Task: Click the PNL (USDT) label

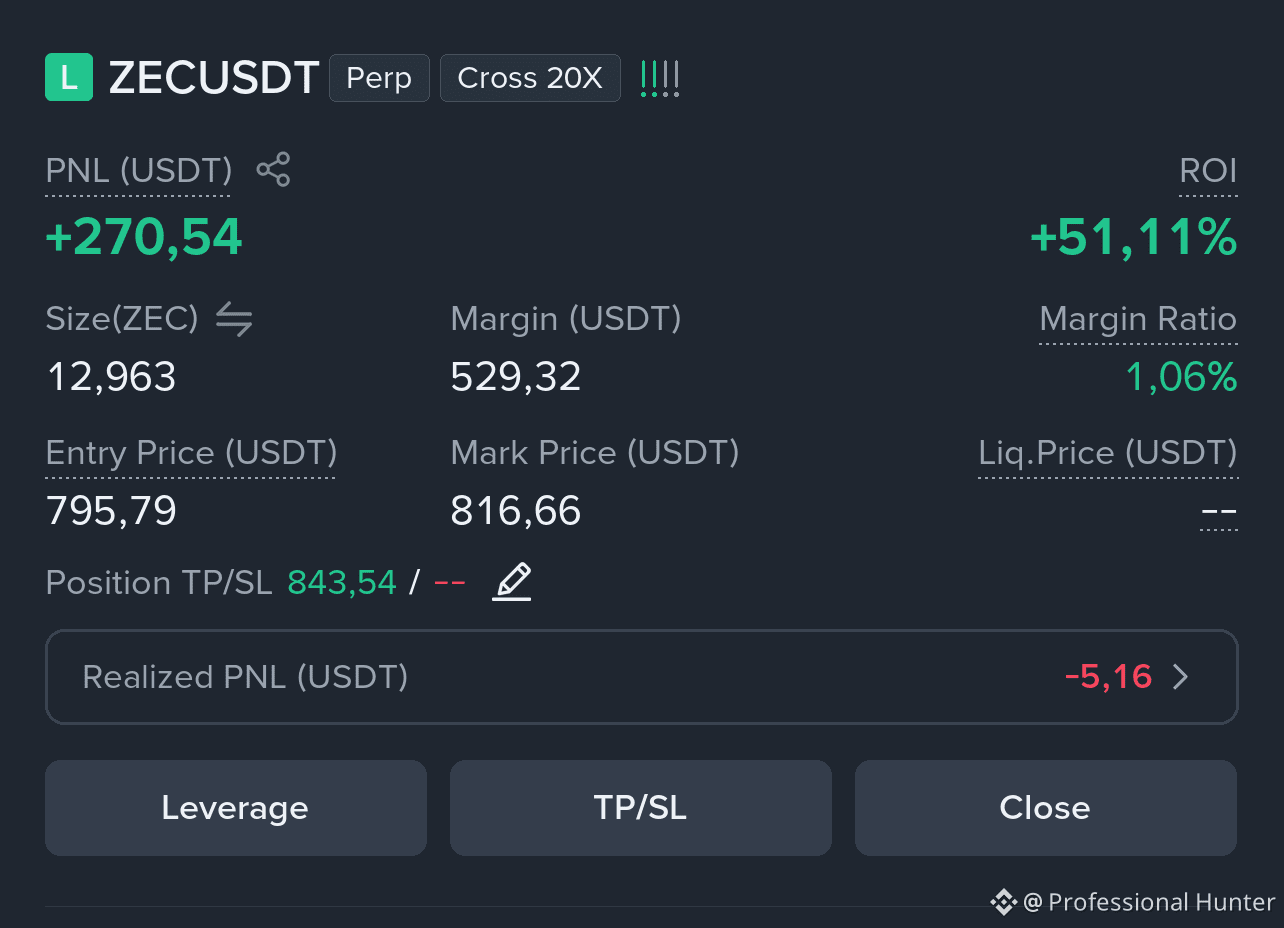Action: (139, 171)
